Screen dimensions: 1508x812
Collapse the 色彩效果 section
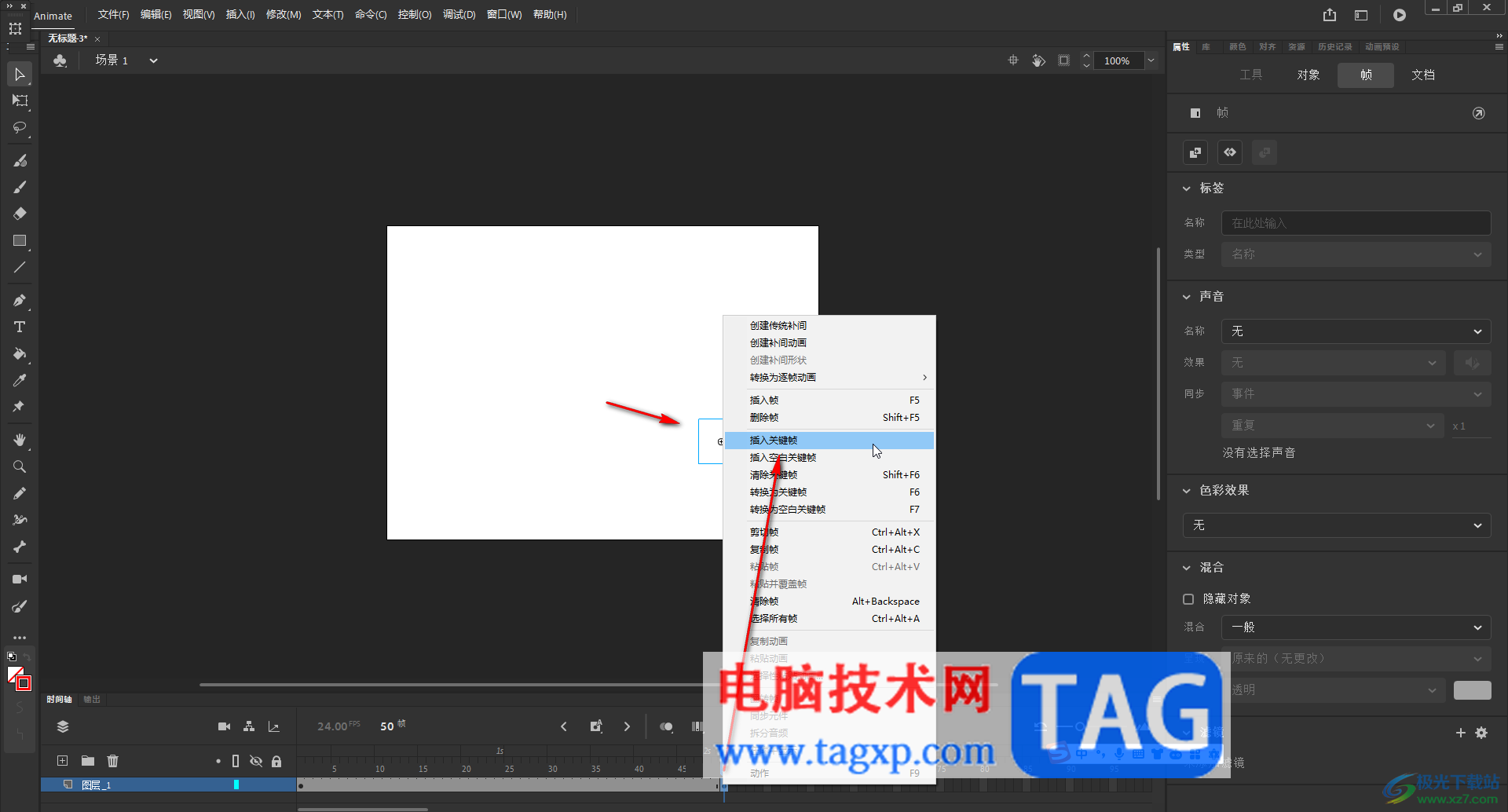click(1187, 491)
